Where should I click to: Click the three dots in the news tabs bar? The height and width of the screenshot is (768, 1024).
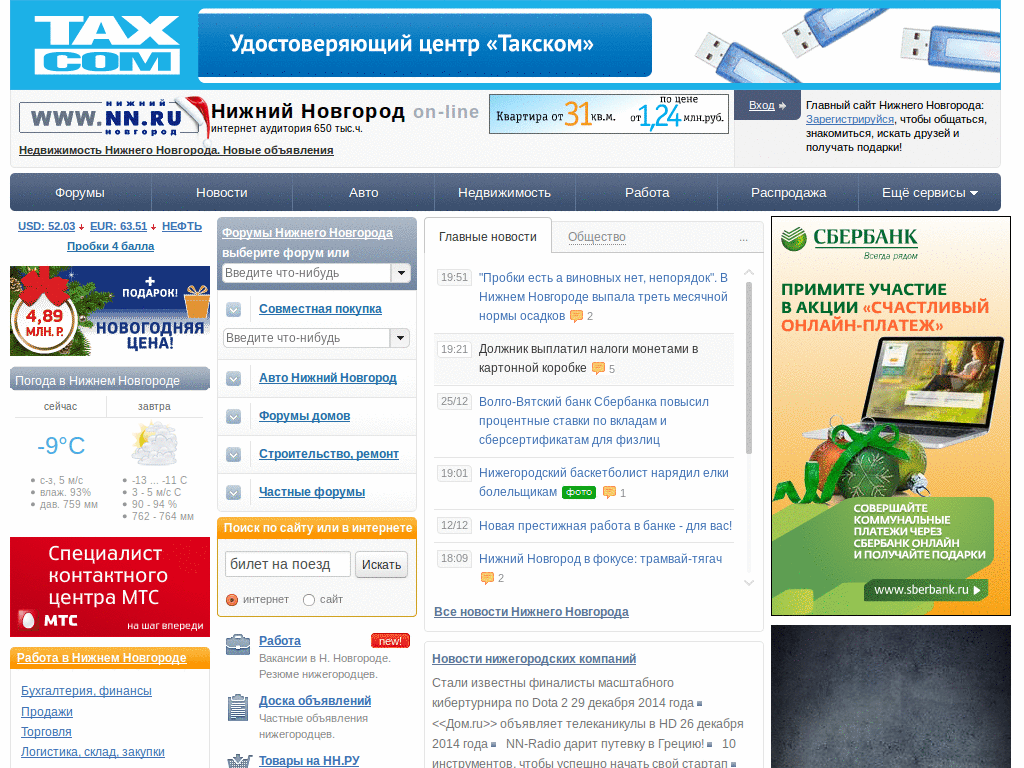click(743, 239)
